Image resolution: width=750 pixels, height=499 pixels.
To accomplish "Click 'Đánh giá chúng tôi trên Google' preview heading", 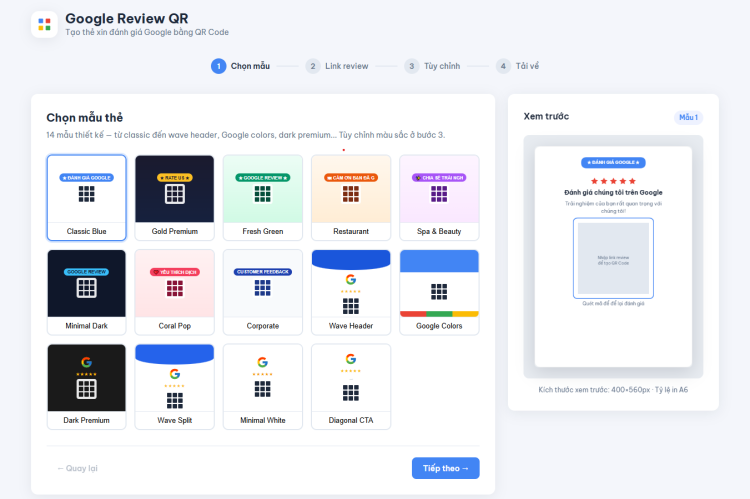I will point(613,192).
